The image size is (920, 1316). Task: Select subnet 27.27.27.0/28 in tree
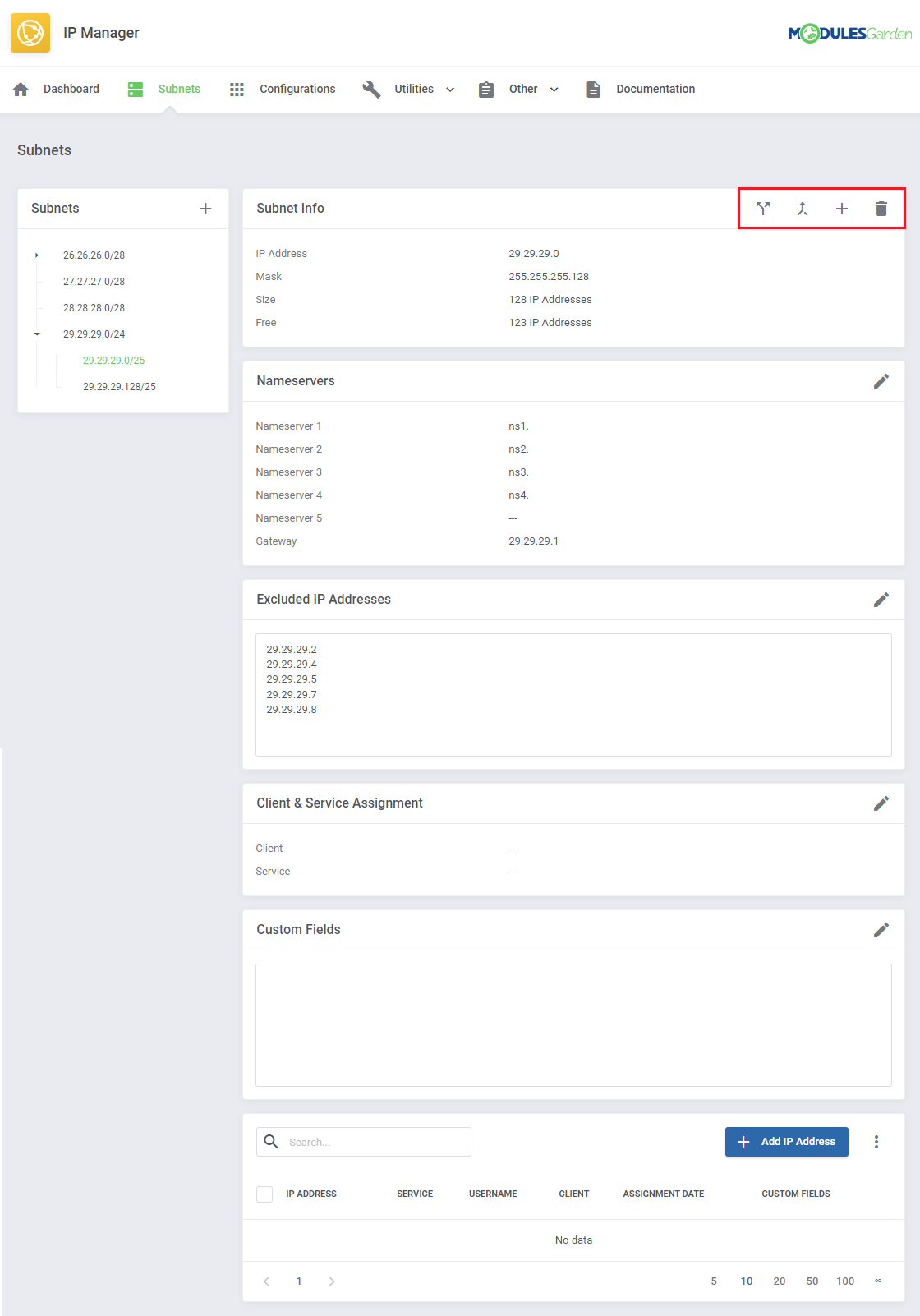[94, 282]
